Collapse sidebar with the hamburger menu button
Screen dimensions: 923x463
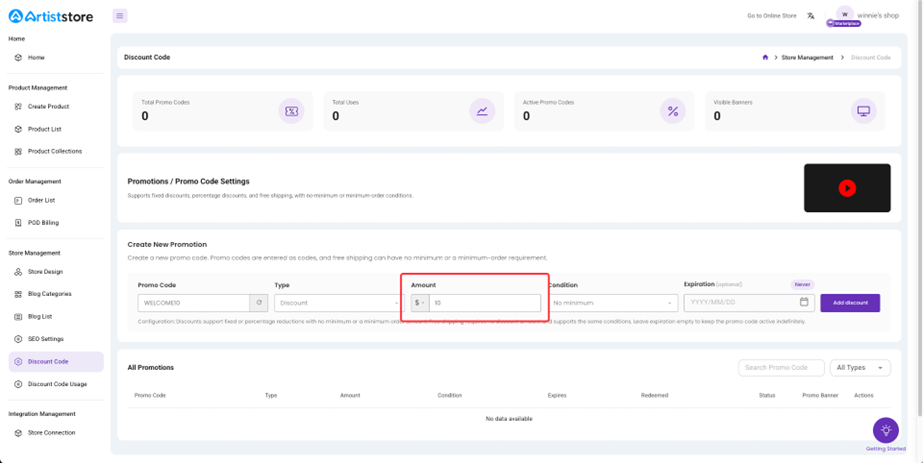pos(120,16)
